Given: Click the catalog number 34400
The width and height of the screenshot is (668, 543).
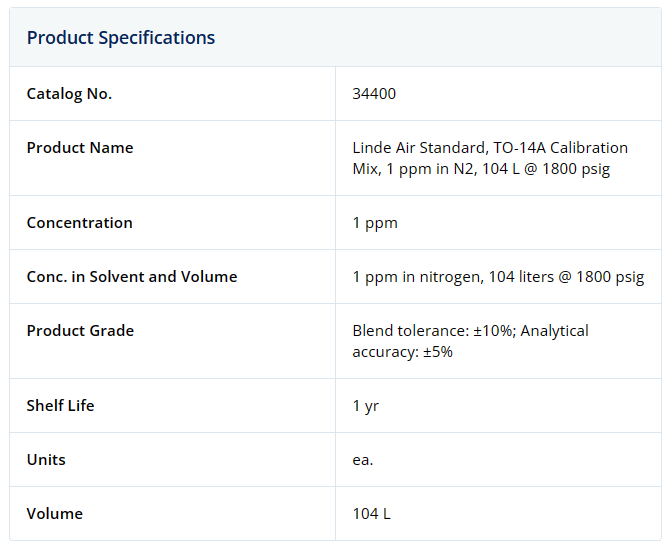Looking at the screenshot, I should pyautogui.click(x=374, y=94).
